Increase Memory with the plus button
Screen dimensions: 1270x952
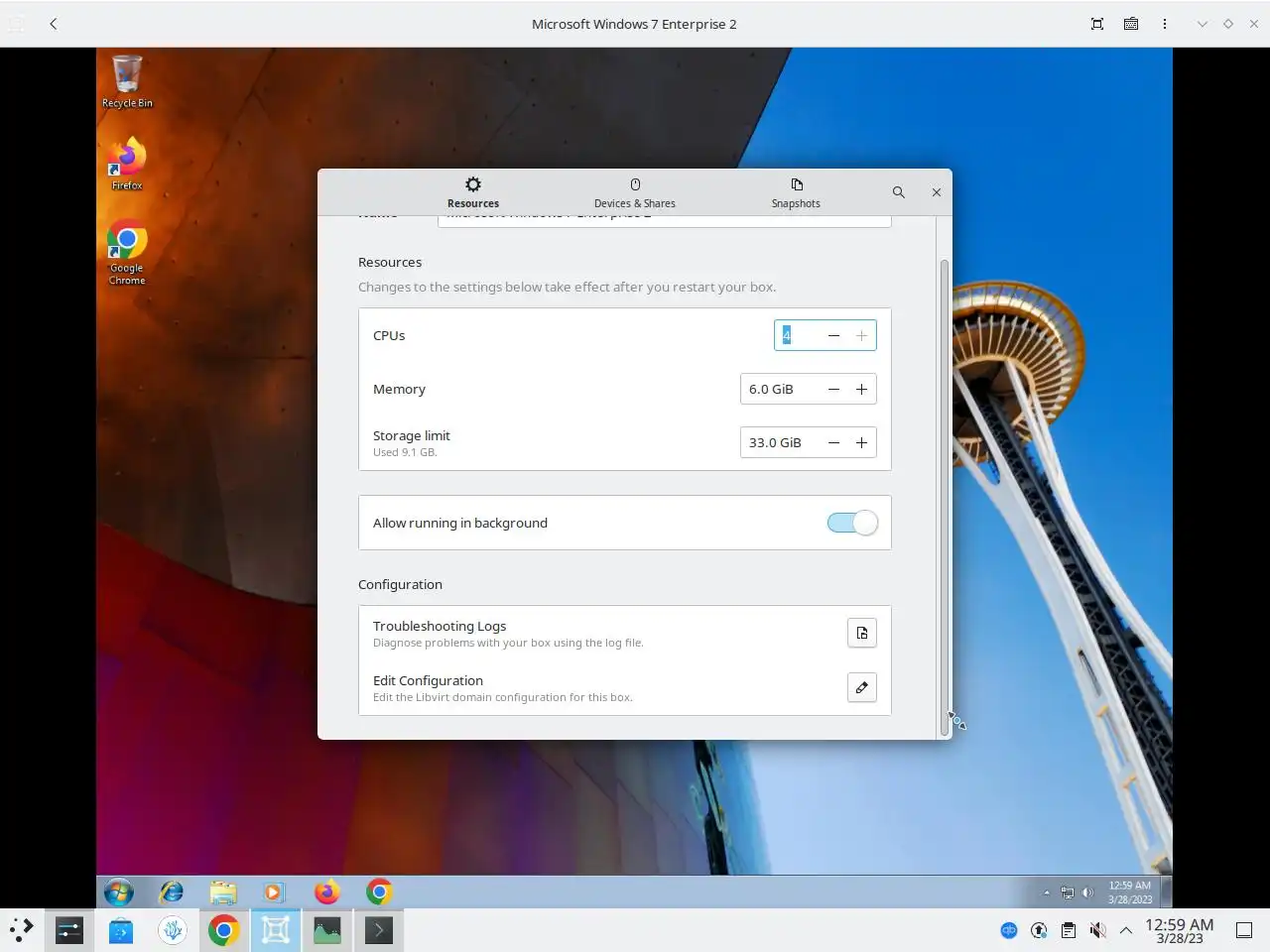coord(861,389)
